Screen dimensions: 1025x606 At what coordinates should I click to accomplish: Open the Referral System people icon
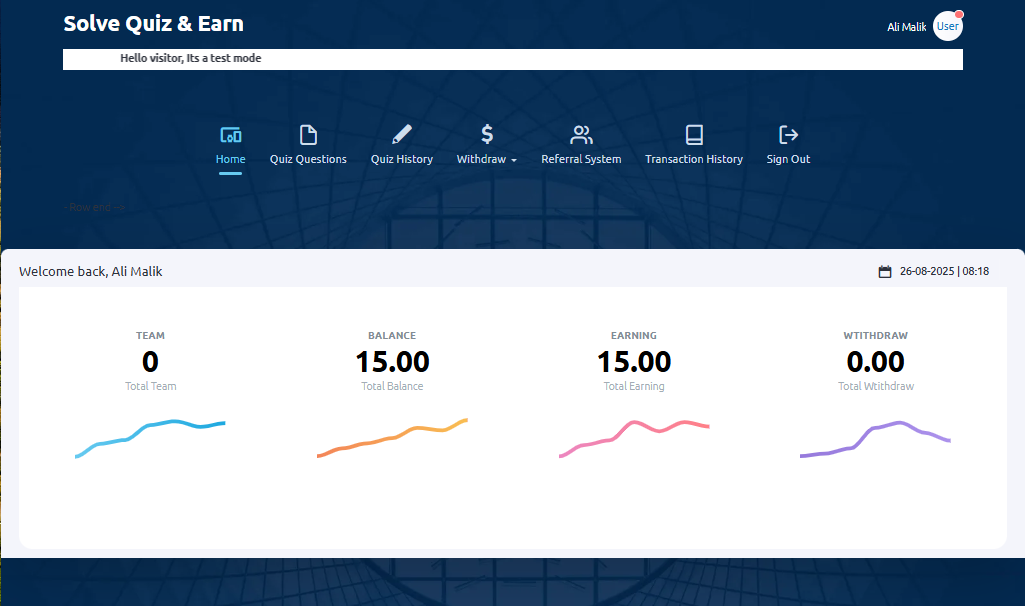[581, 135]
